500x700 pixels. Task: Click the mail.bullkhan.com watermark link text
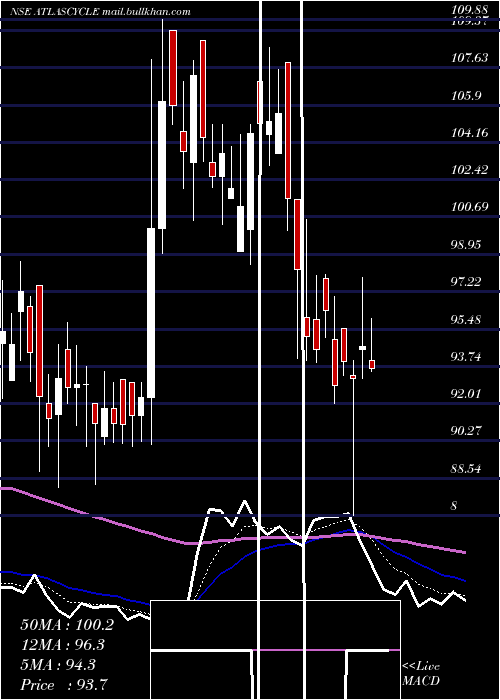(x=146, y=12)
